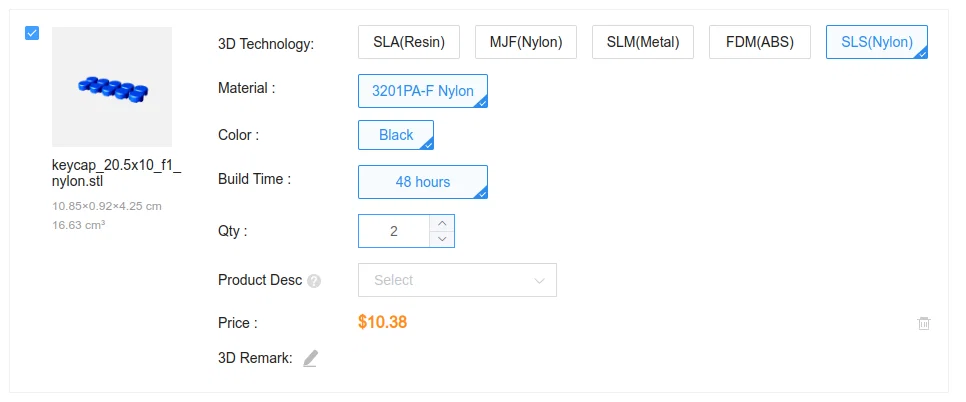Image resolution: width=966 pixels, height=402 pixels.
Task: Open the Product Desc Select dropdown
Action: pyautogui.click(x=457, y=280)
